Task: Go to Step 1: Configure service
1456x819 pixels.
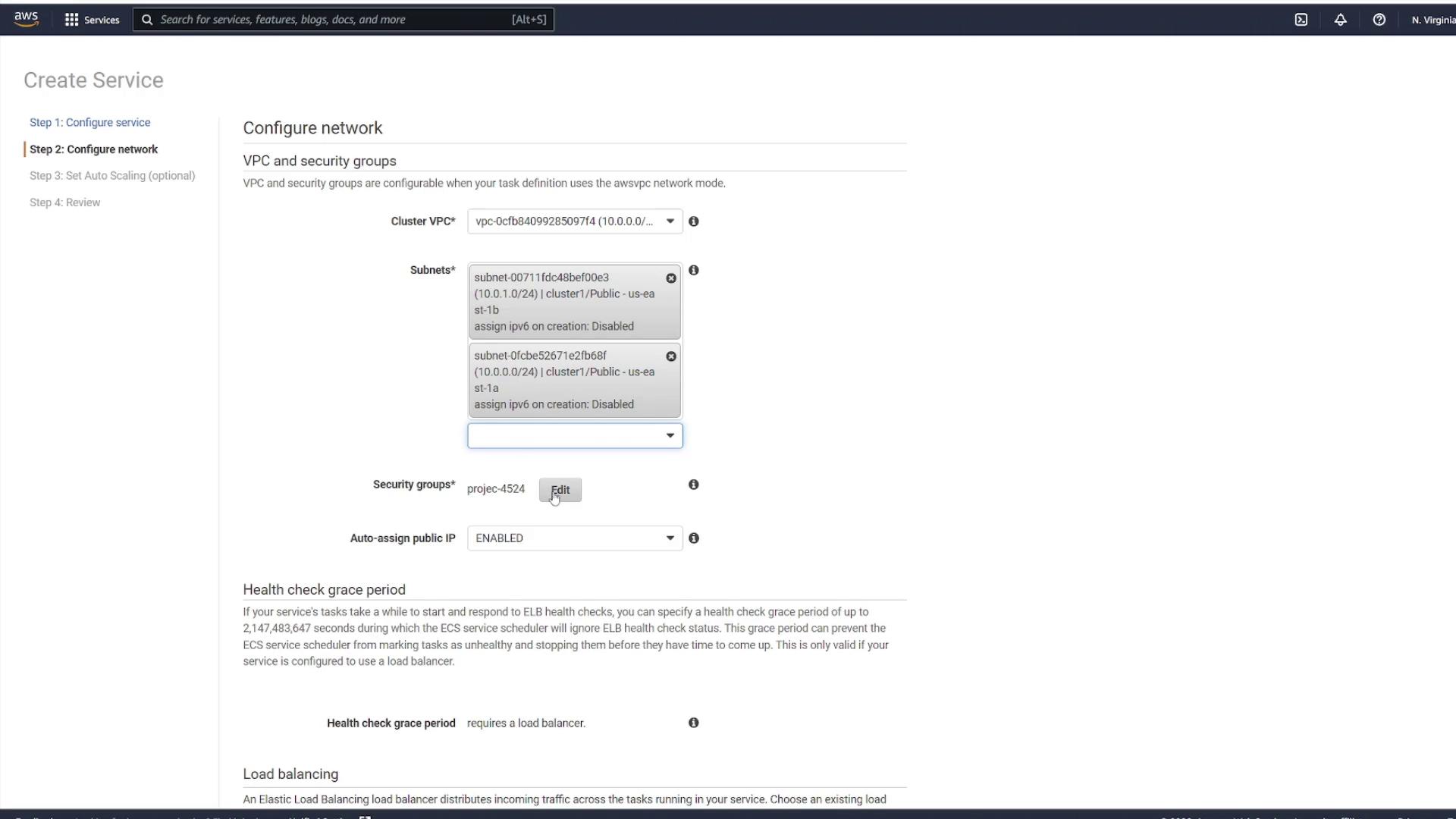Action: pyautogui.click(x=89, y=123)
